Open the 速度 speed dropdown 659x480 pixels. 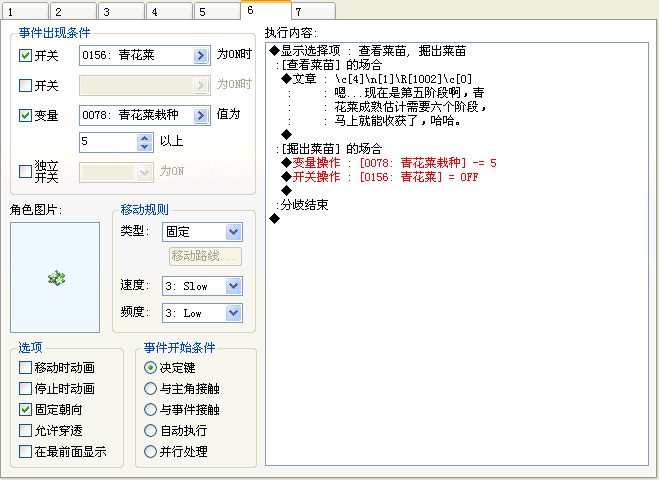(233, 286)
